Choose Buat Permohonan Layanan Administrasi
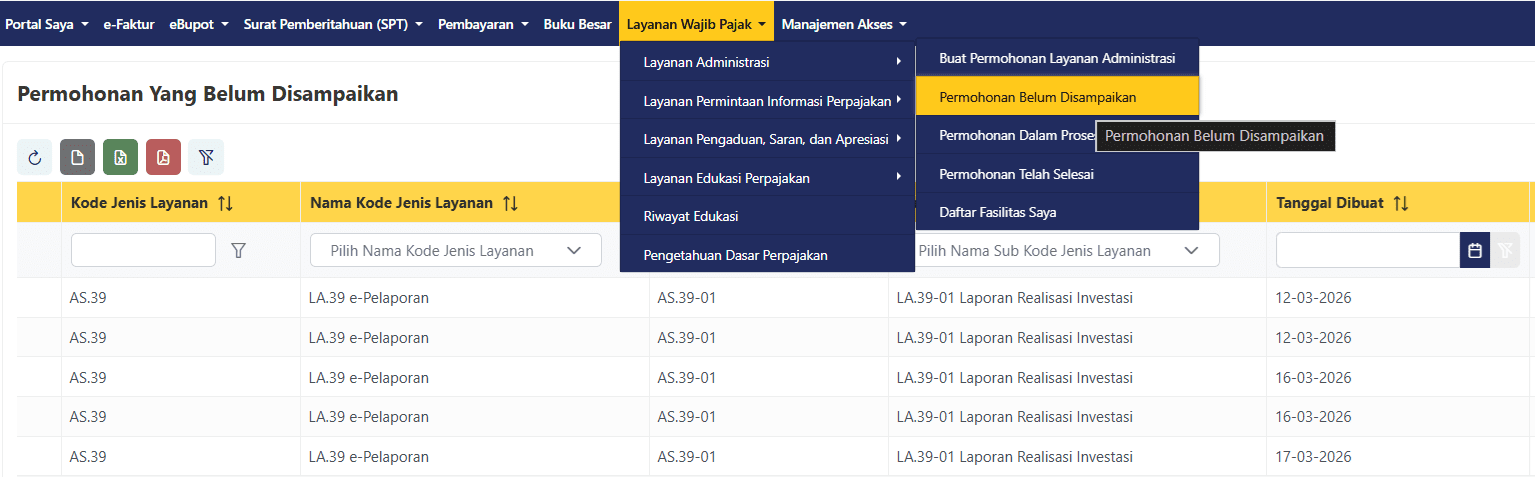Viewport: 1535px width, 477px height. pos(1057,58)
